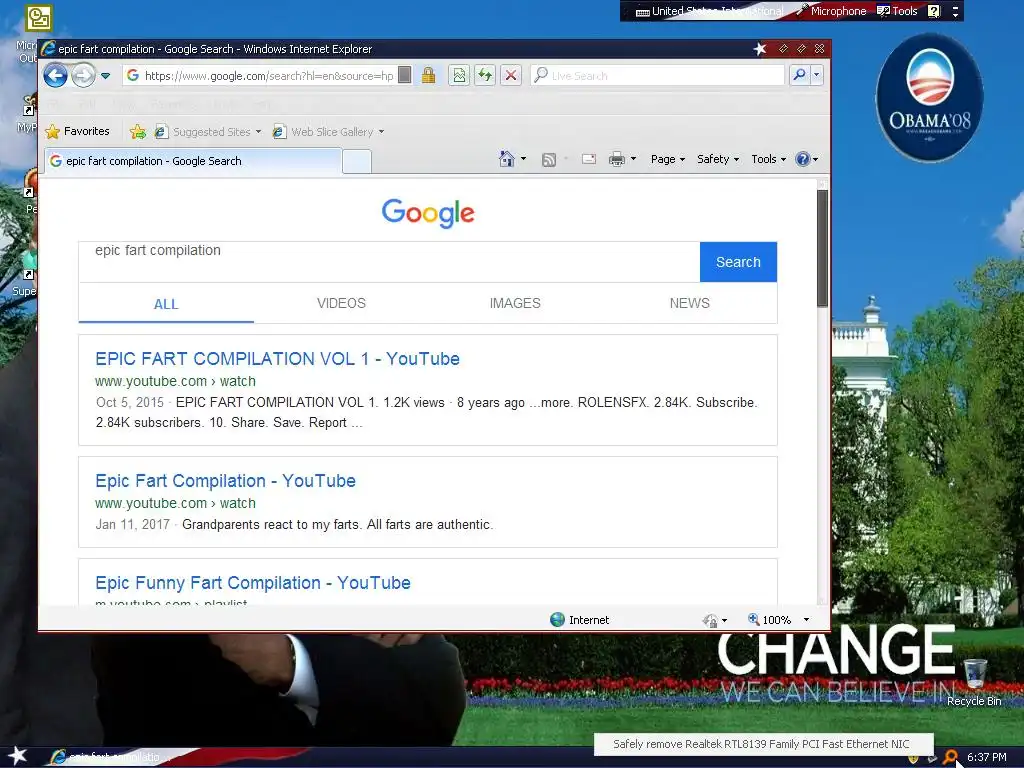The image size is (1024, 768).
Task: Click the 100% zoom level button
Action: point(769,620)
